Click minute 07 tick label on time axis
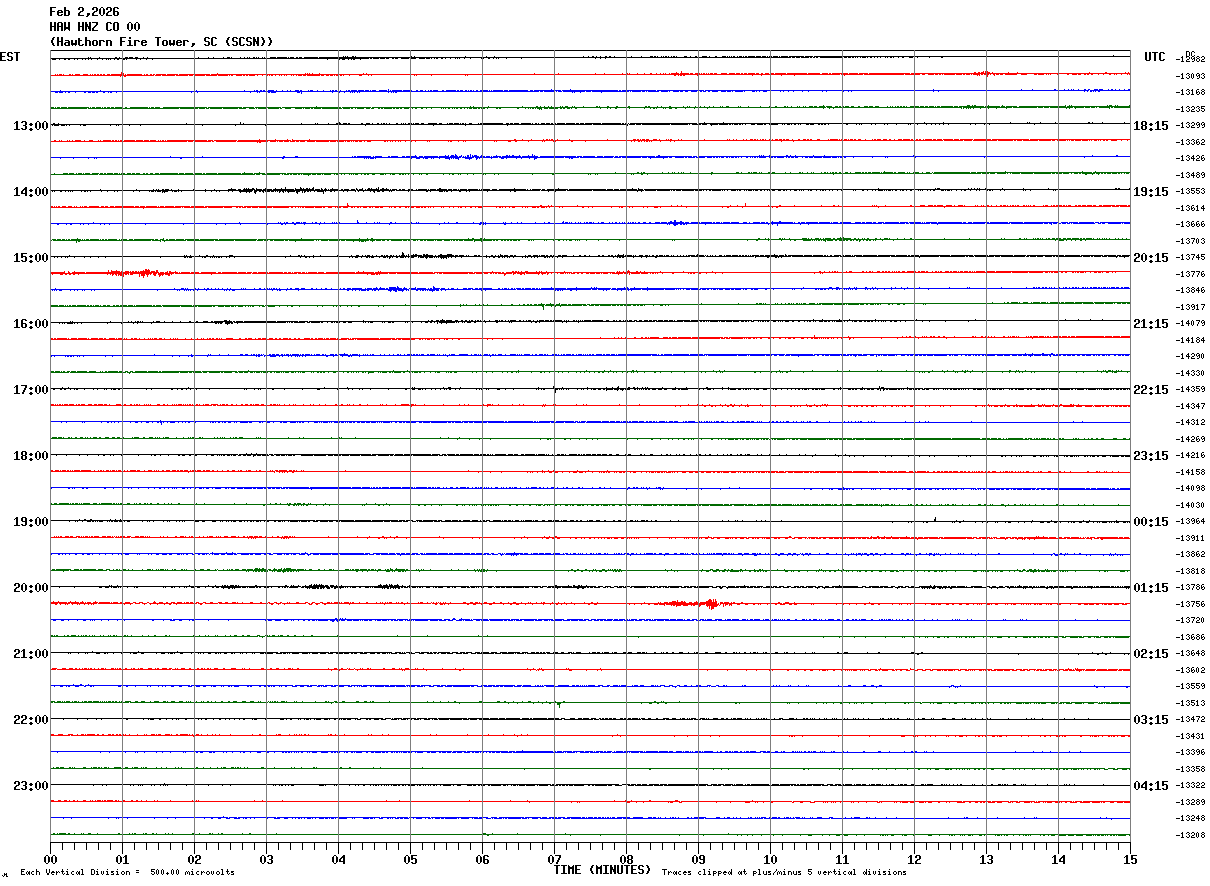This screenshot has width=1210, height=886. [x=554, y=859]
